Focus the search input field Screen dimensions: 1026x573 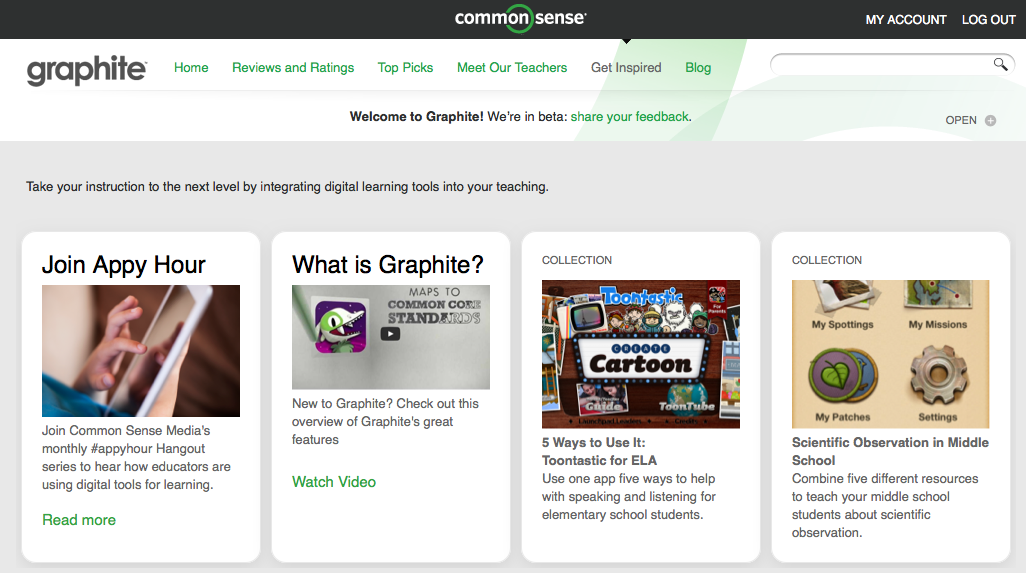892,64
